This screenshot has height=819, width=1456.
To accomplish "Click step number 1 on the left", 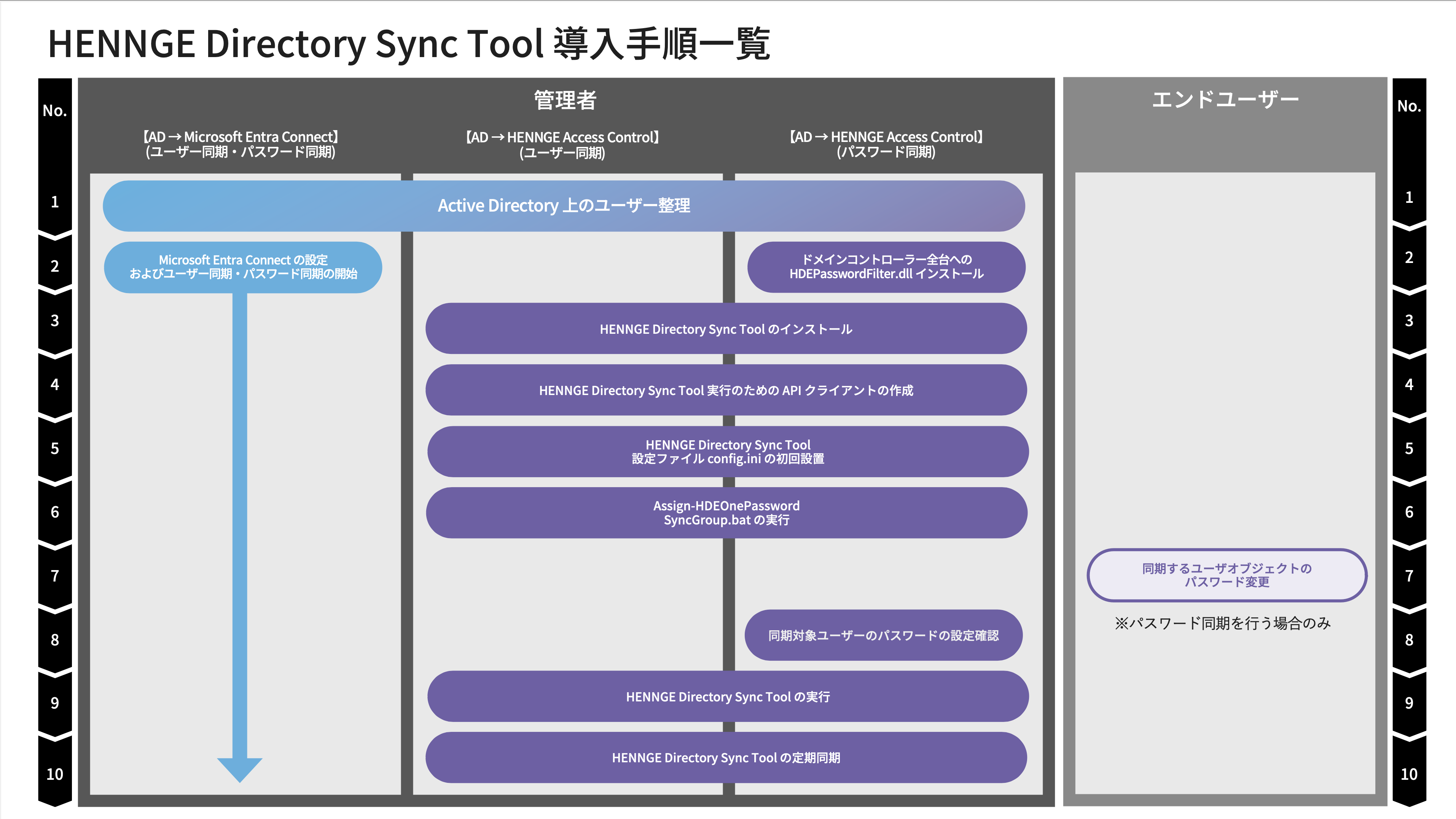I will click(x=55, y=202).
